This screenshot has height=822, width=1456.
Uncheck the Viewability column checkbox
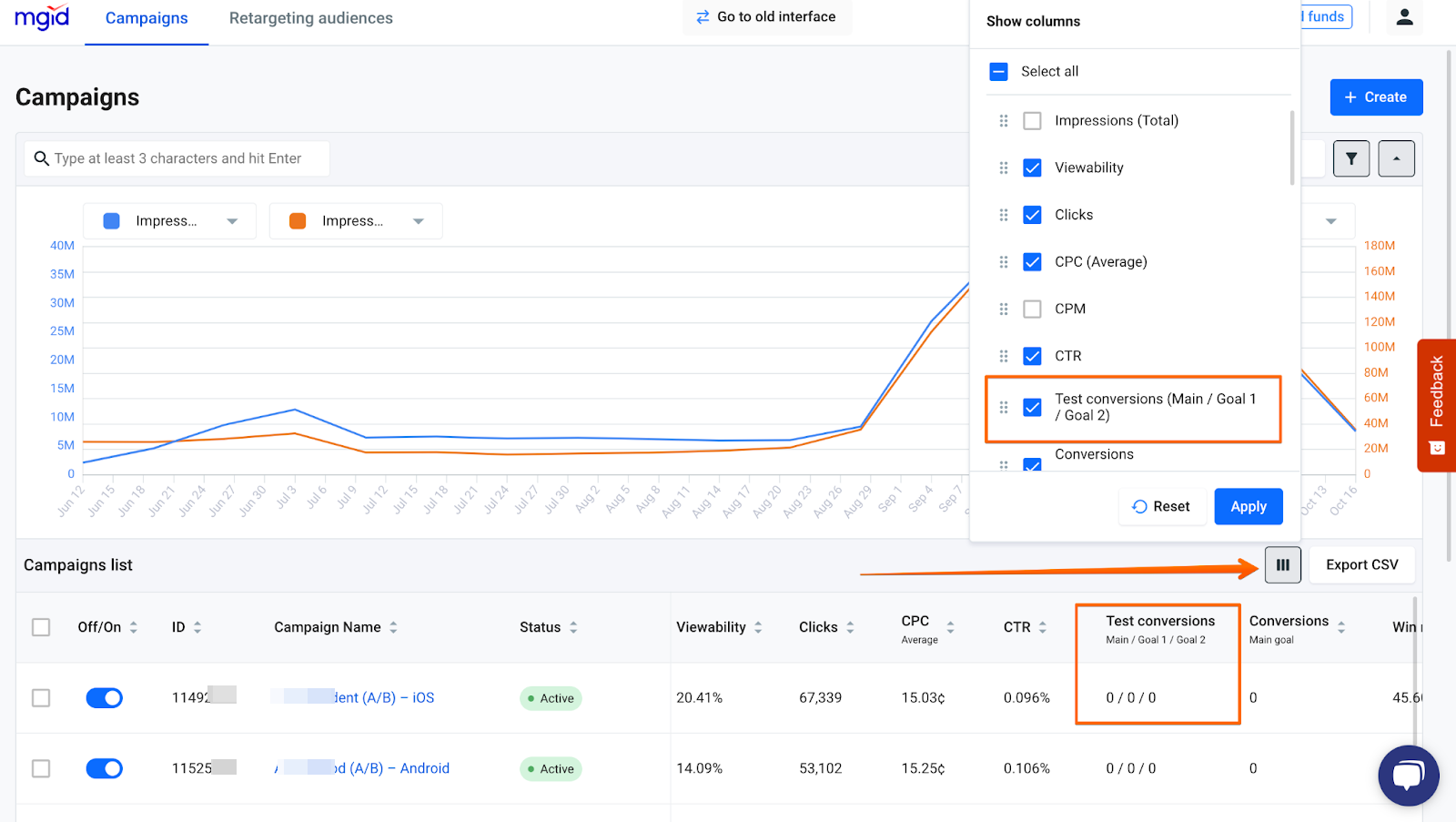click(1033, 167)
